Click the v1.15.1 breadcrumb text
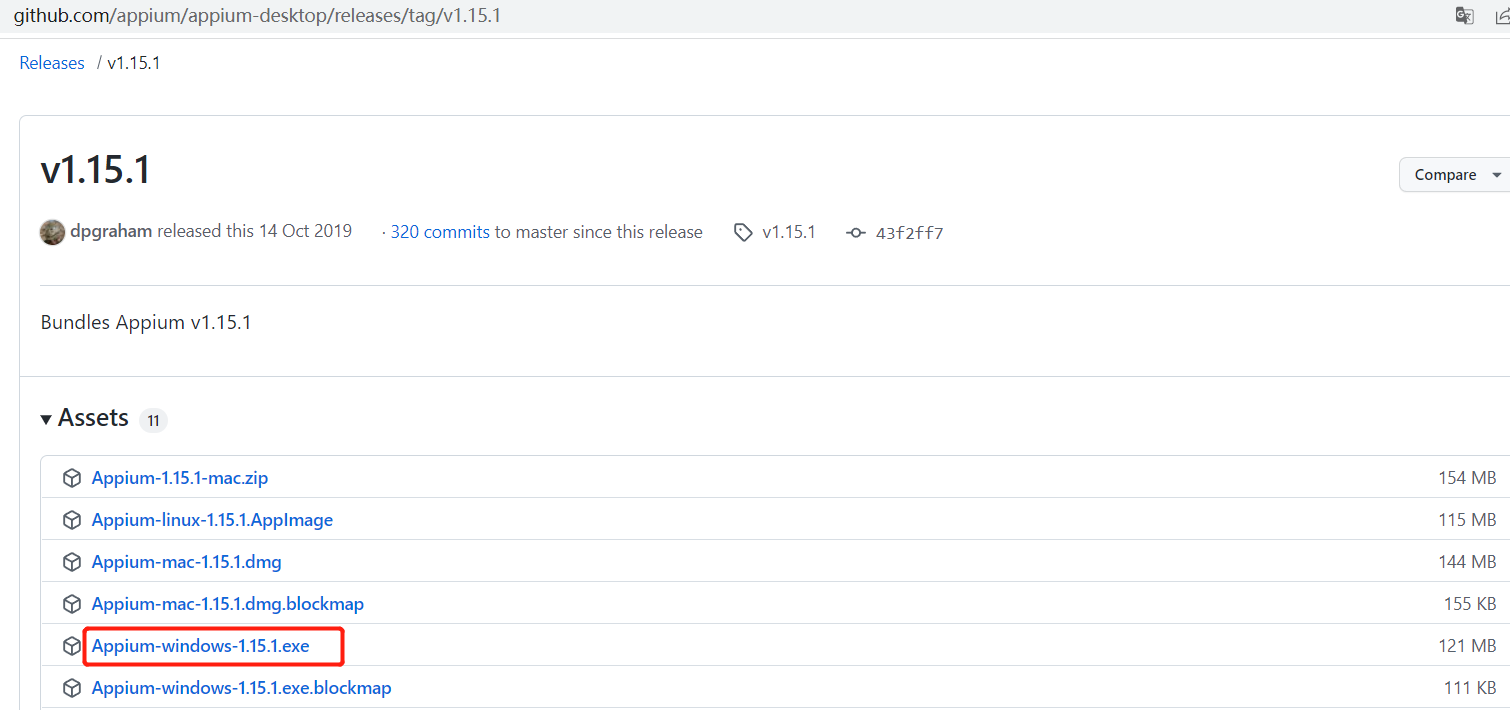This screenshot has height=710, width=1510. 134,63
